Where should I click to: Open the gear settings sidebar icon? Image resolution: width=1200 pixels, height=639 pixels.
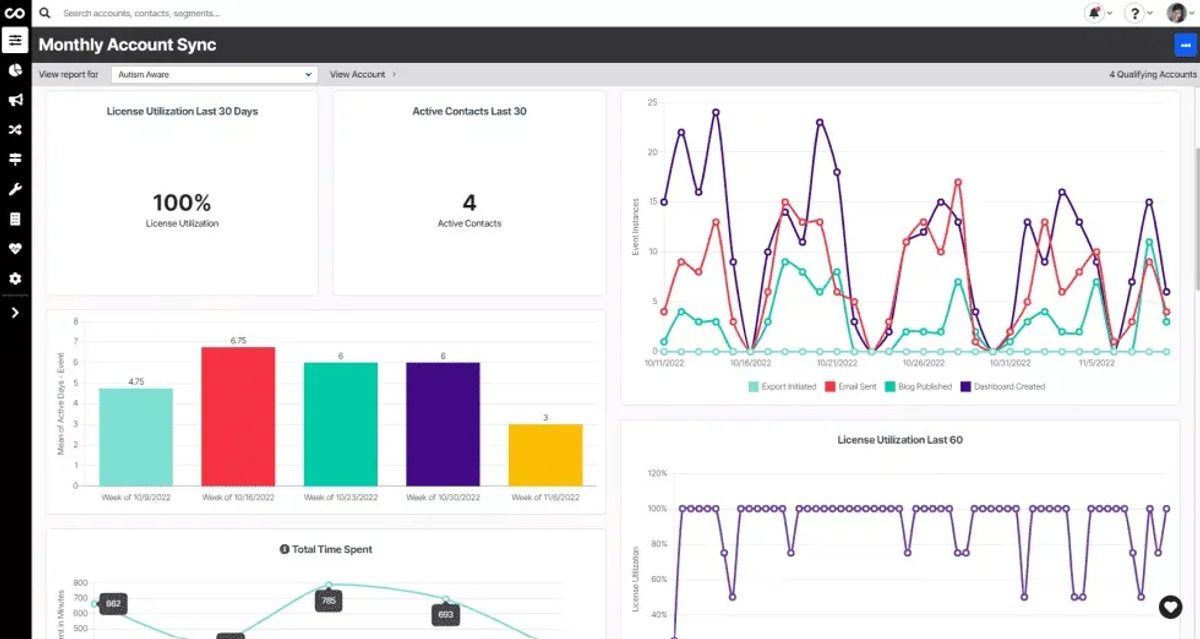pyautogui.click(x=15, y=279)
